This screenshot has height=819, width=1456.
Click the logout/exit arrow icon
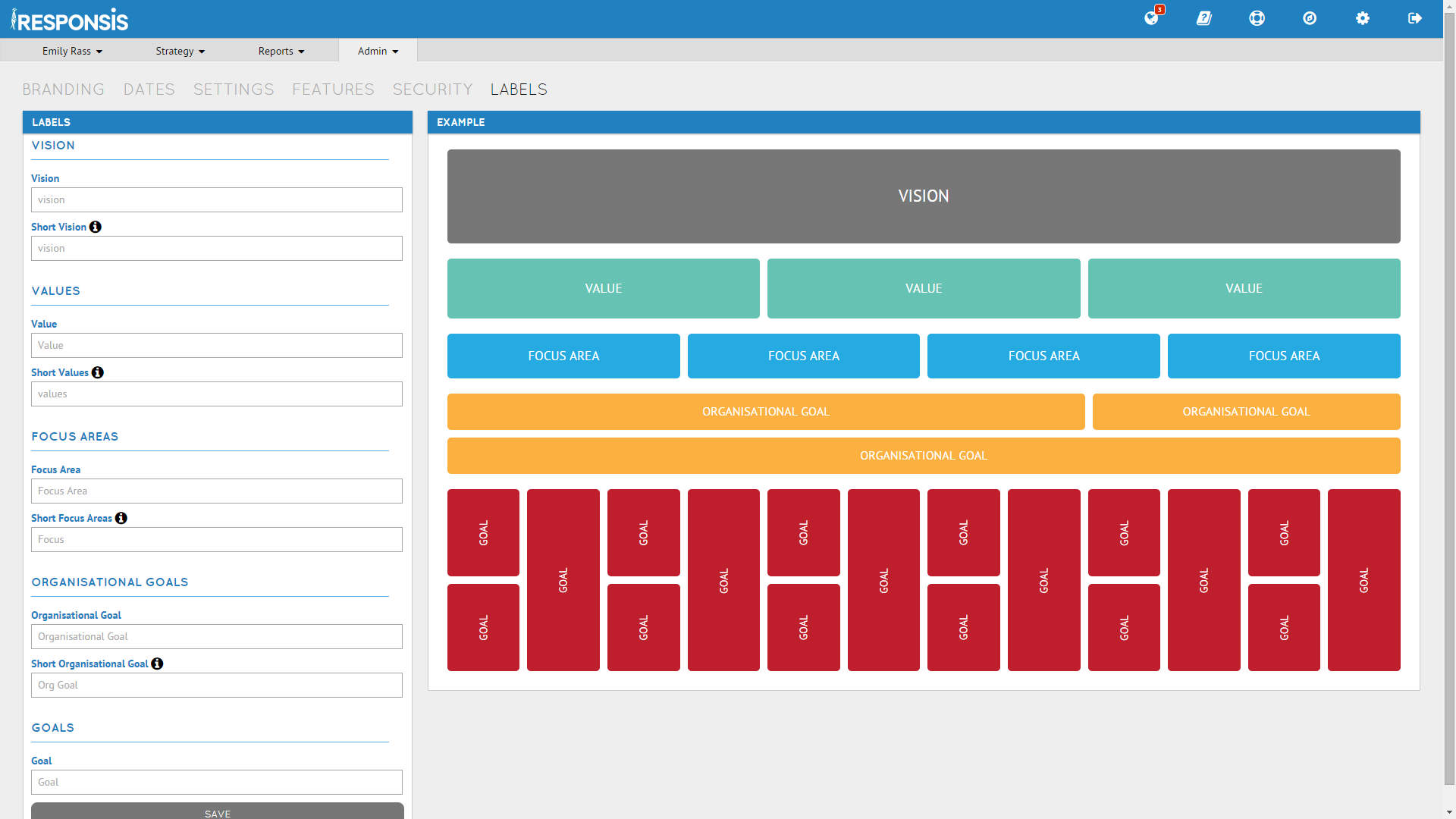pos(1416,18)
